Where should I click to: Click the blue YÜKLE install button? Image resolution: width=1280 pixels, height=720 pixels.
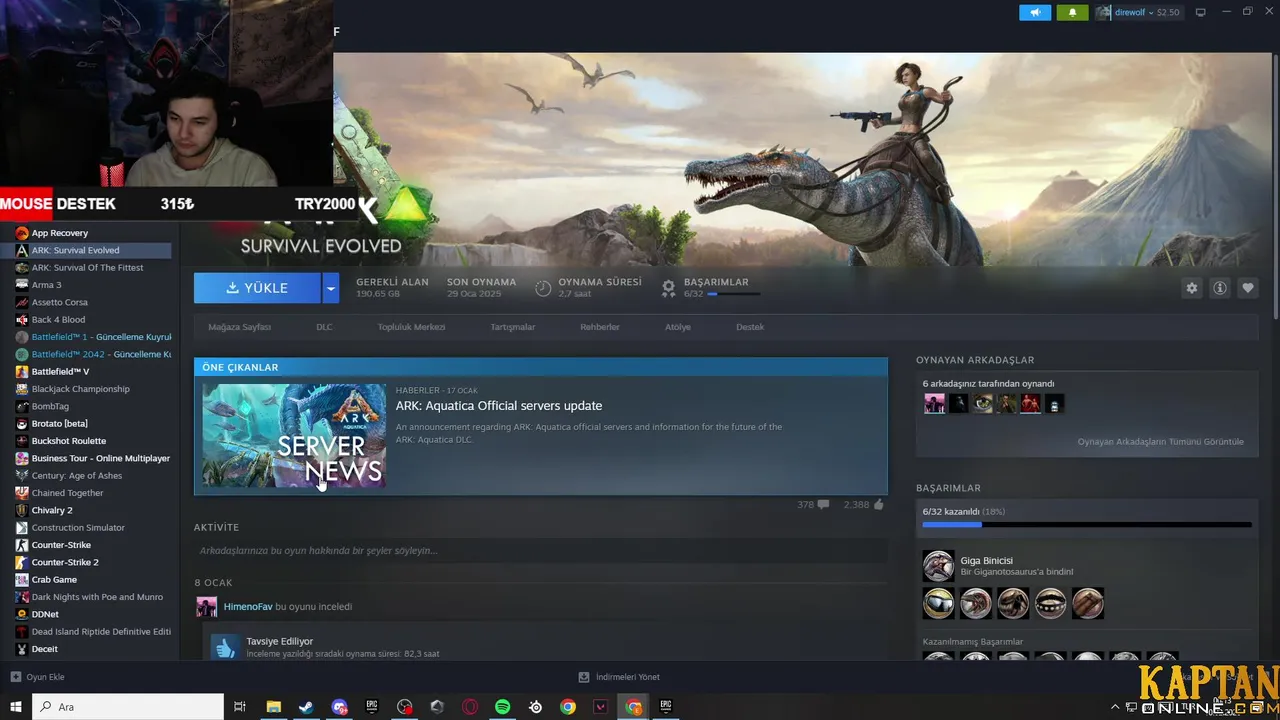point(257,288)
